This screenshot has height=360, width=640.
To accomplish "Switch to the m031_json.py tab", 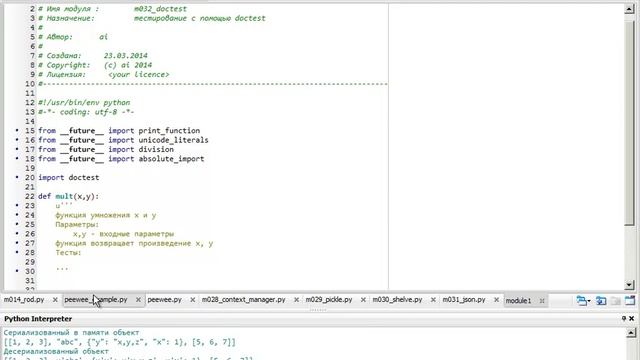I will coord(464,300).
